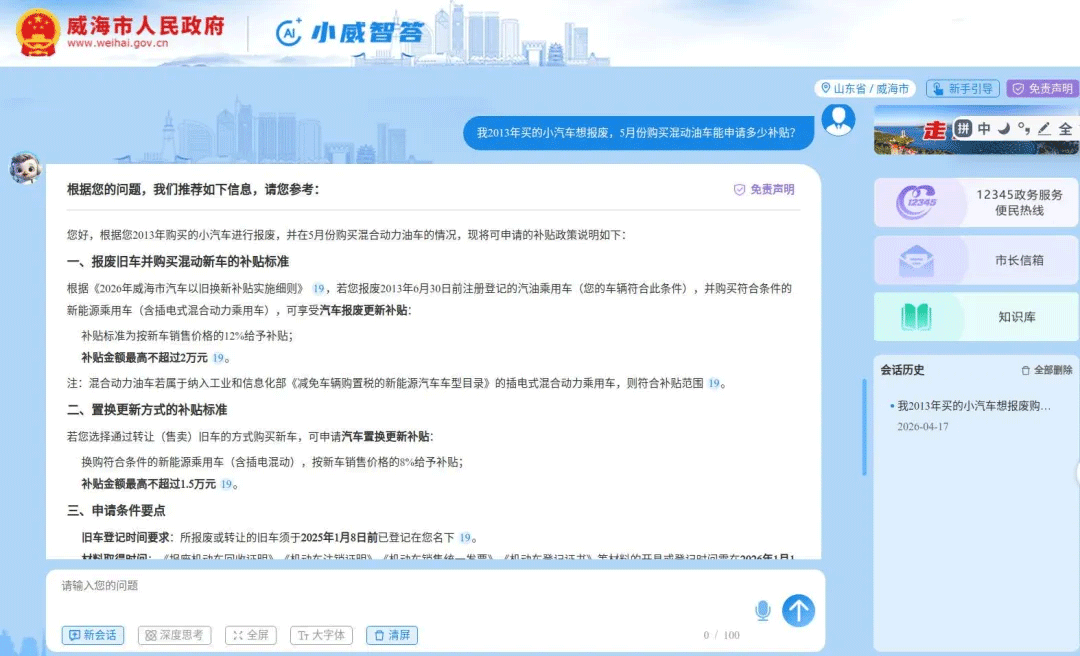Click the blue send arrow icon

(798, 609)
